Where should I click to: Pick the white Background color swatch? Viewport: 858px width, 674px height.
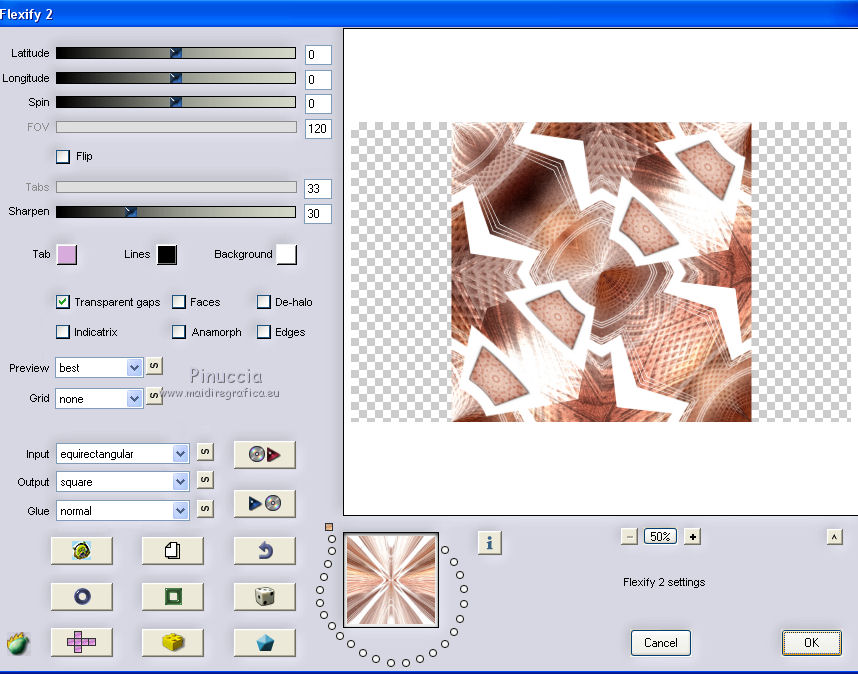point(287,254)
